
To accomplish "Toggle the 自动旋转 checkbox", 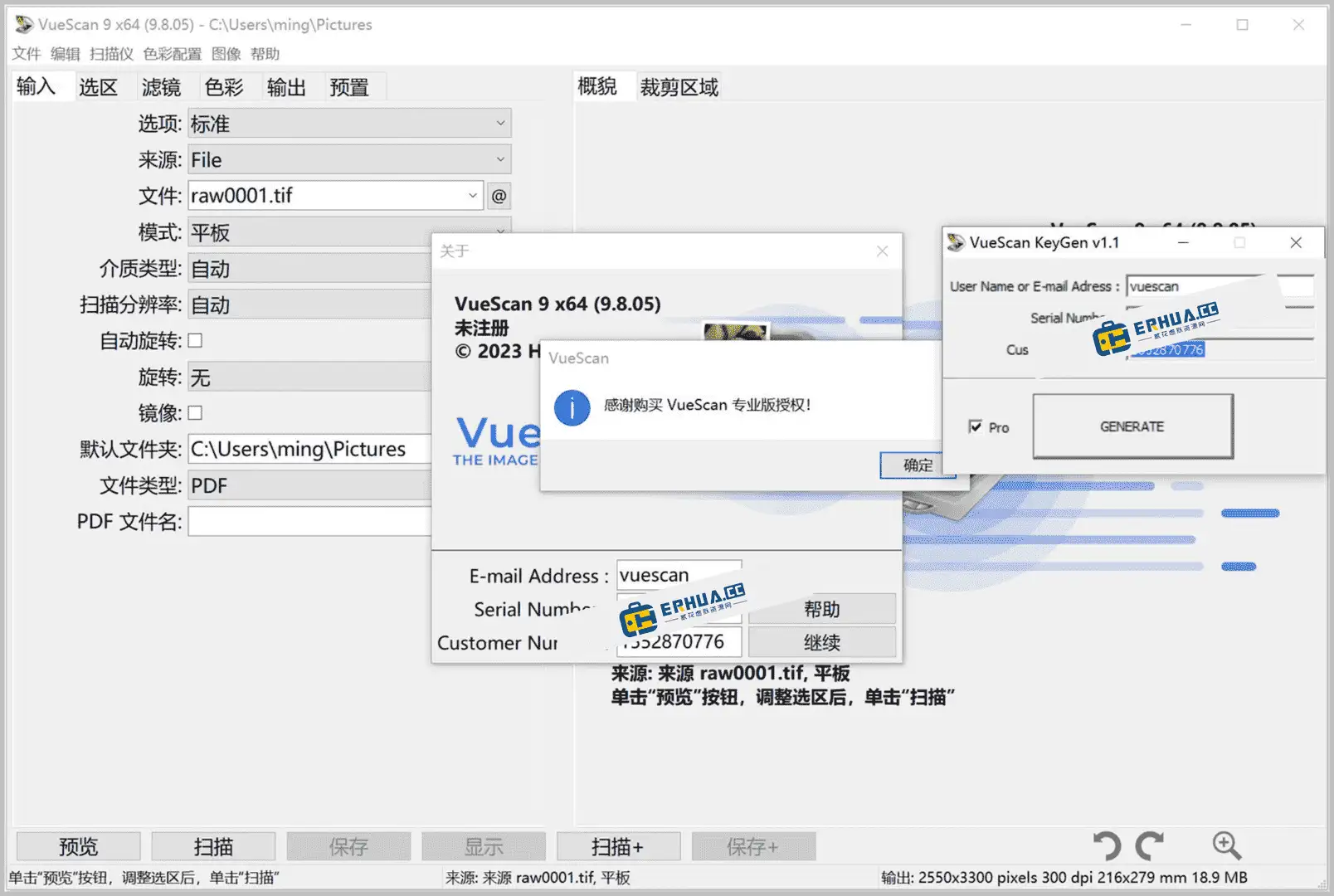I will point(195,340).
